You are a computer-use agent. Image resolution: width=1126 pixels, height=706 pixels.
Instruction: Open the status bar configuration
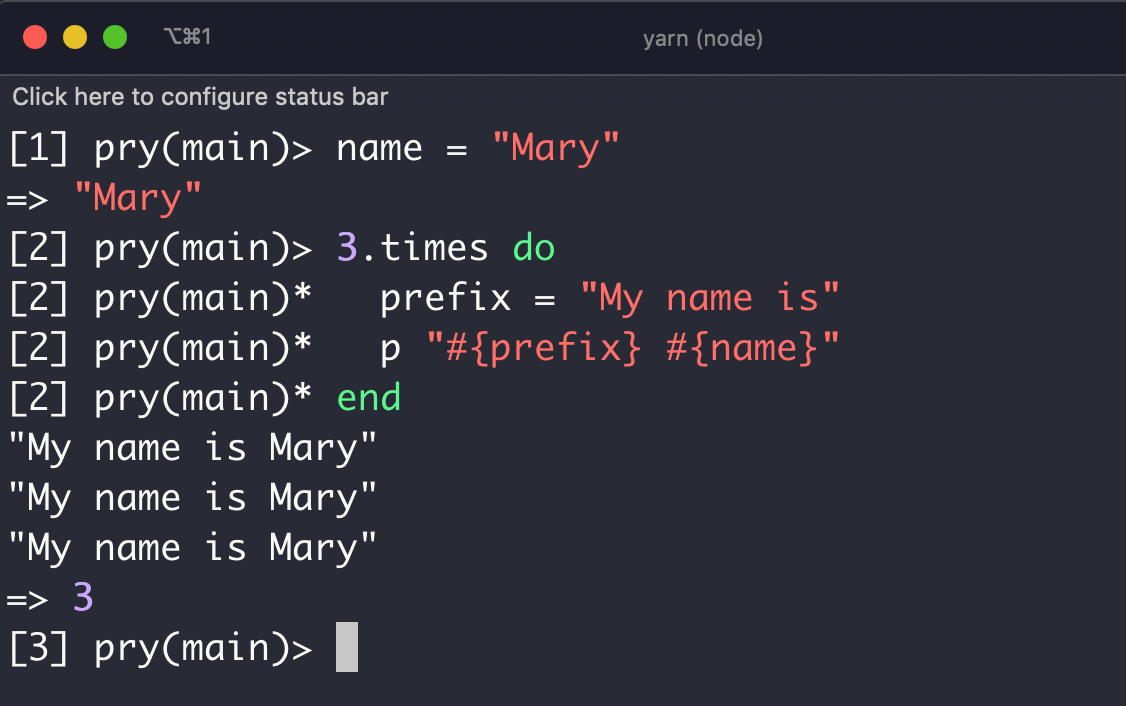point(199,96)
